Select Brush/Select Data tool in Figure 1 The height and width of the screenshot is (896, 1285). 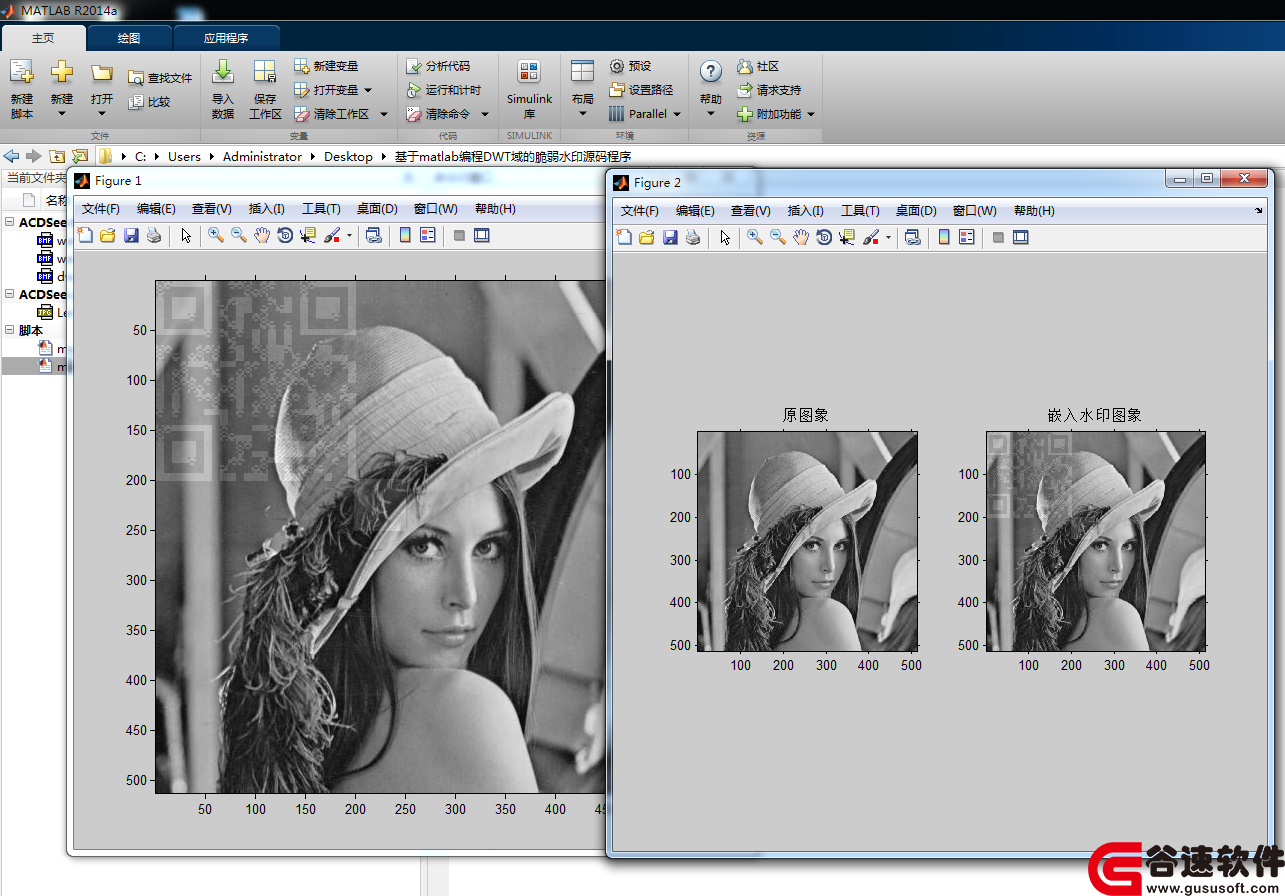coord(333,235)
